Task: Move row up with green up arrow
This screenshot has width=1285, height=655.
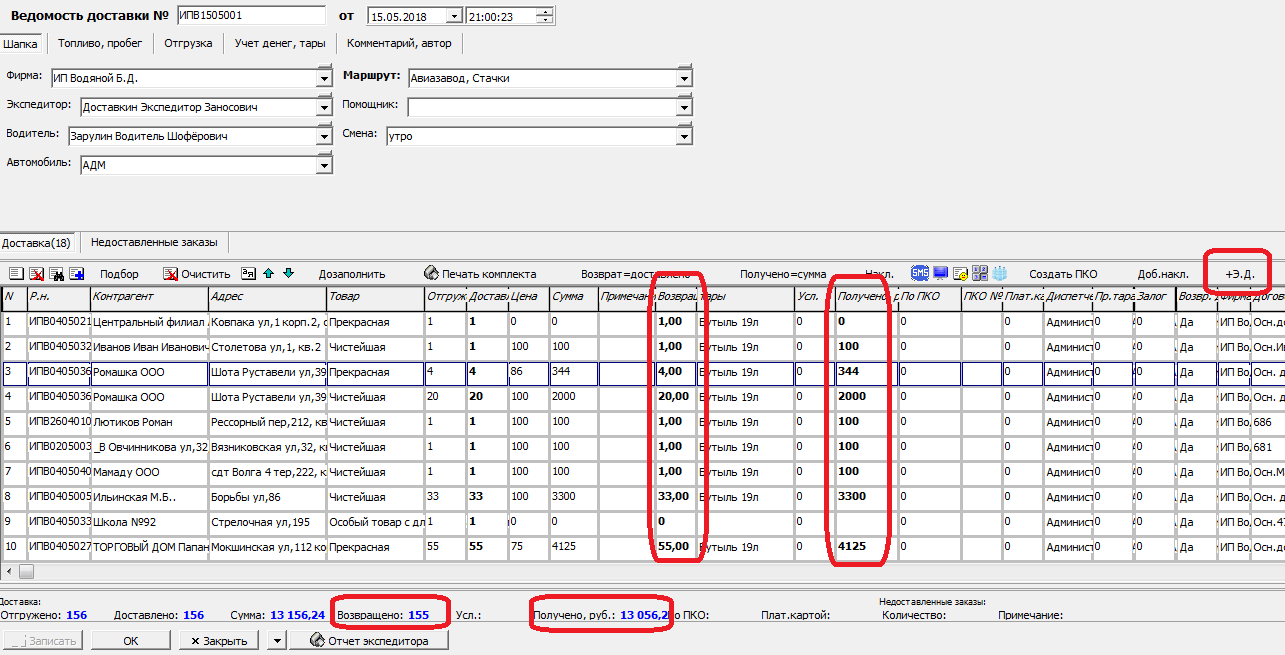Action: click(268, 273)
